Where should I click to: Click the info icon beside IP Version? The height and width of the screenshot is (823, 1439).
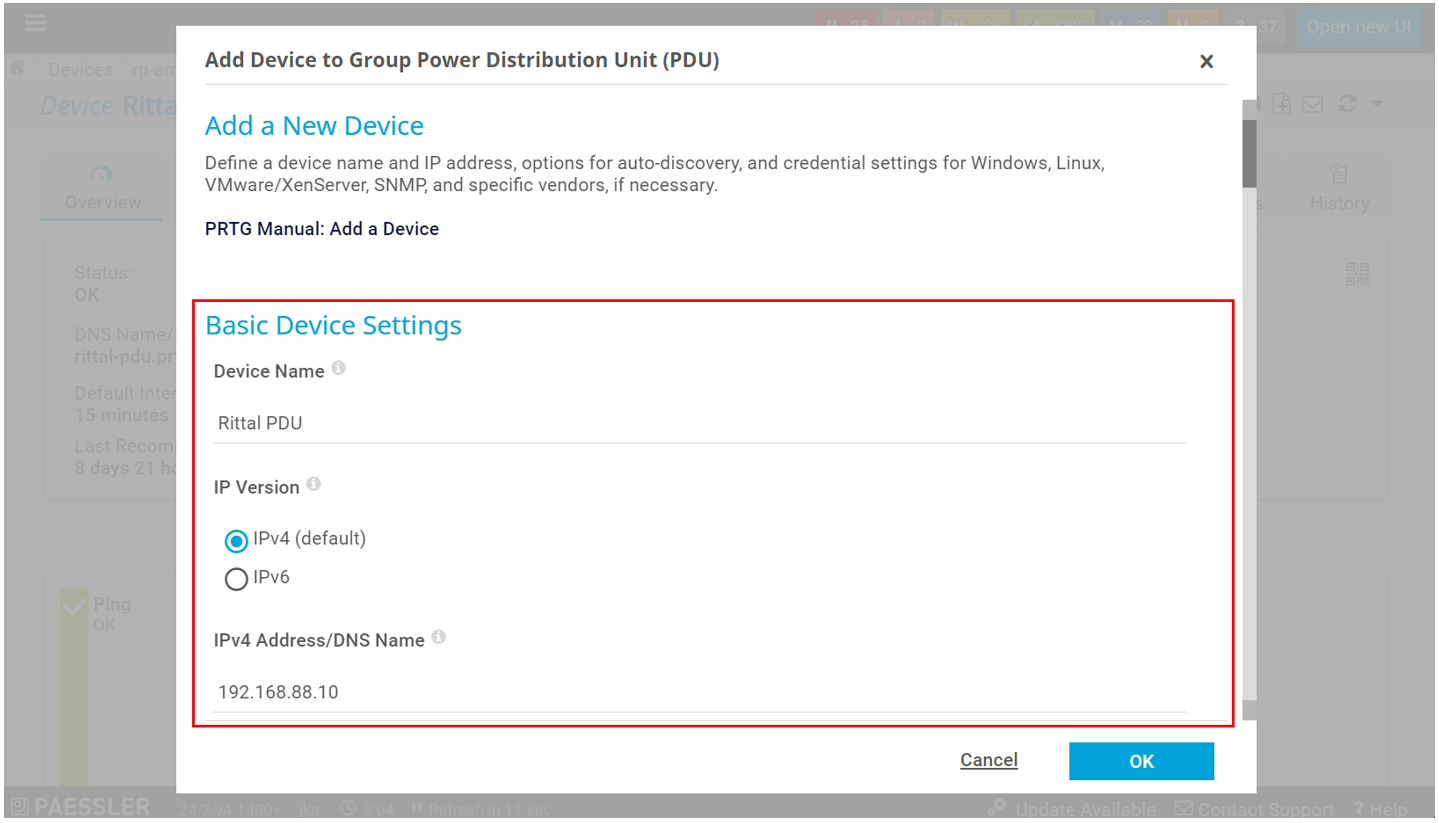[x=314, y=485]
